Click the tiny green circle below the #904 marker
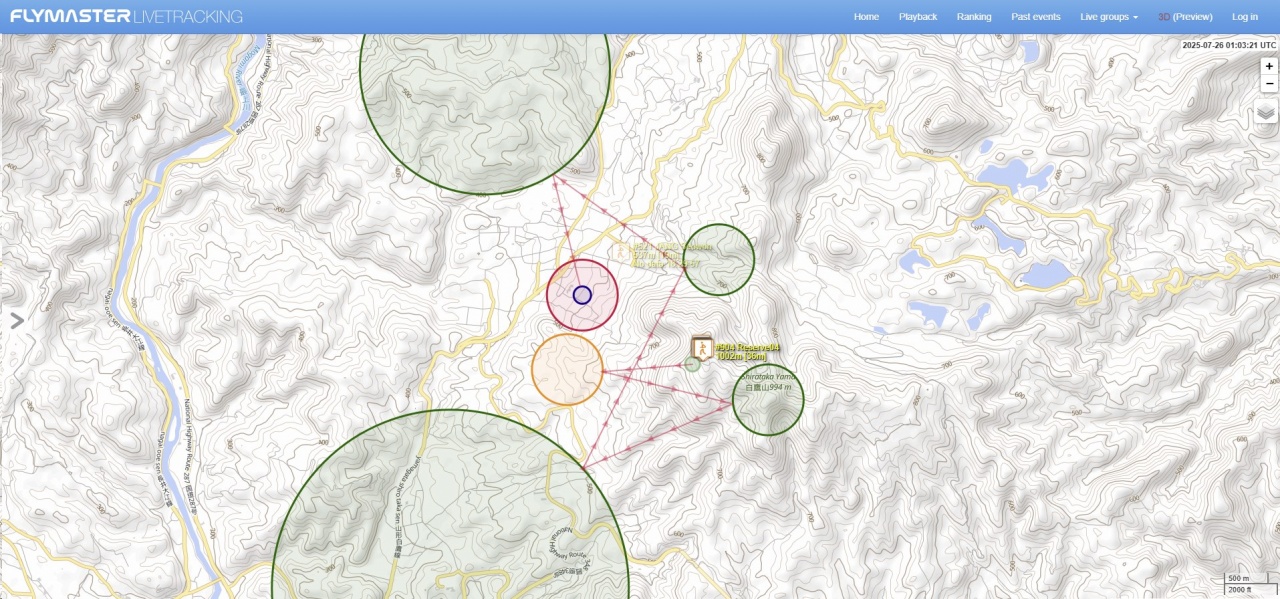This screenshot has height=599, width=1280. 692,364
